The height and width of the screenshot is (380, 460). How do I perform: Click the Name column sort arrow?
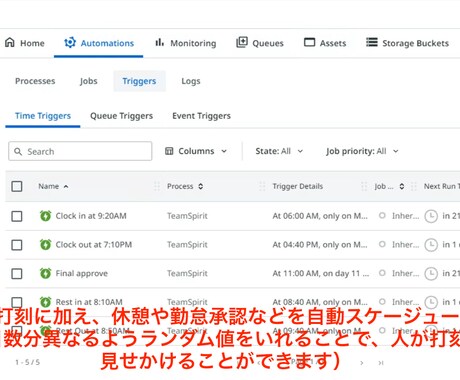click(x=66, y=186)
